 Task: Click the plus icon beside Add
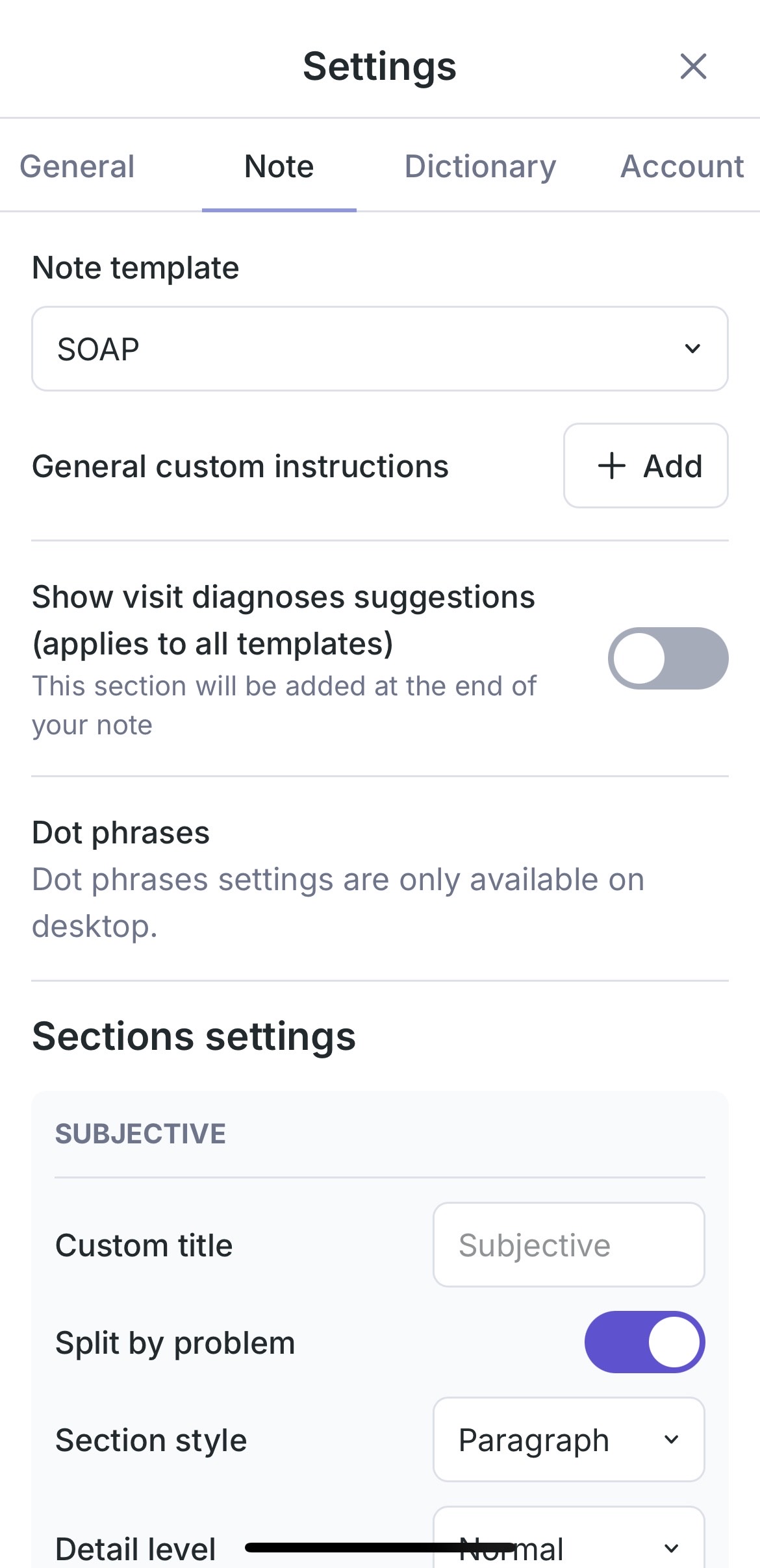tap(611, 466)
